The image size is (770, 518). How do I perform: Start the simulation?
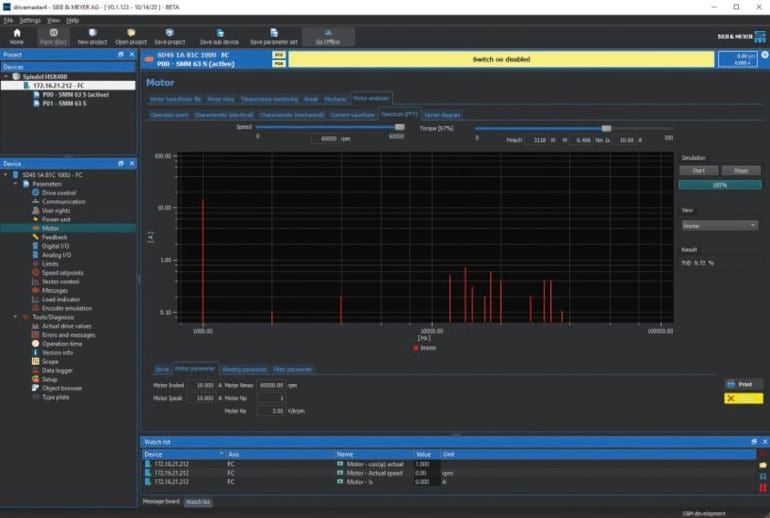(x=698, y=171)
